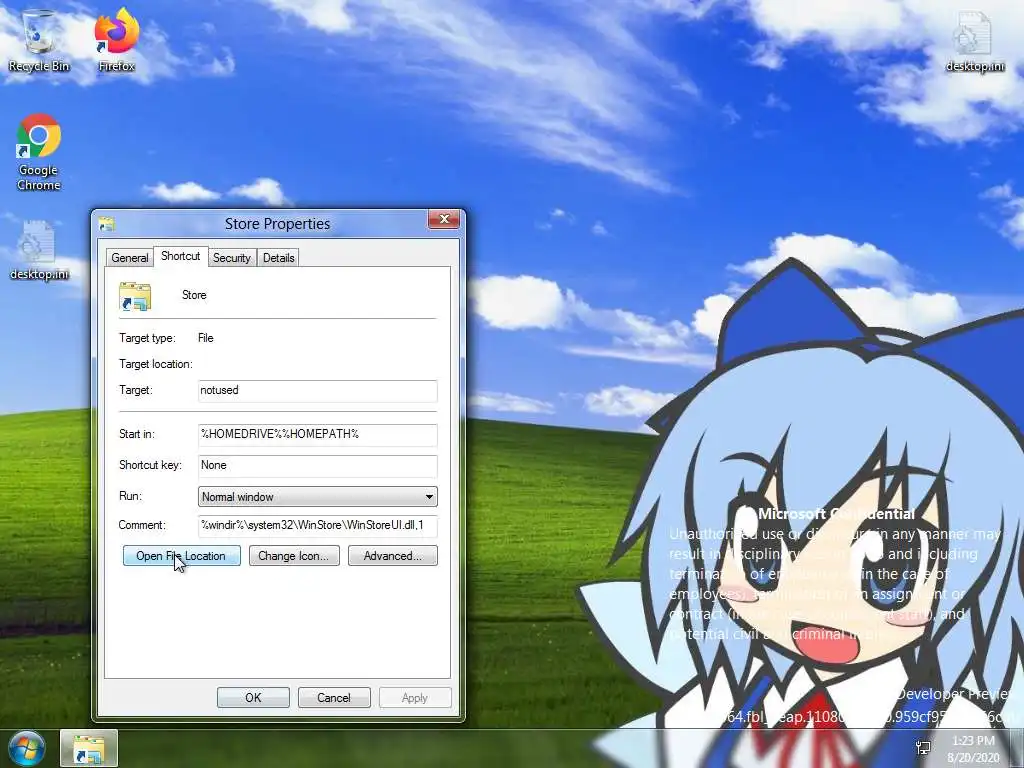The width and height of the screenshot is (1024, 768).
Task: Click the 'Store' name text in dialog
Action: coord(194,295)
